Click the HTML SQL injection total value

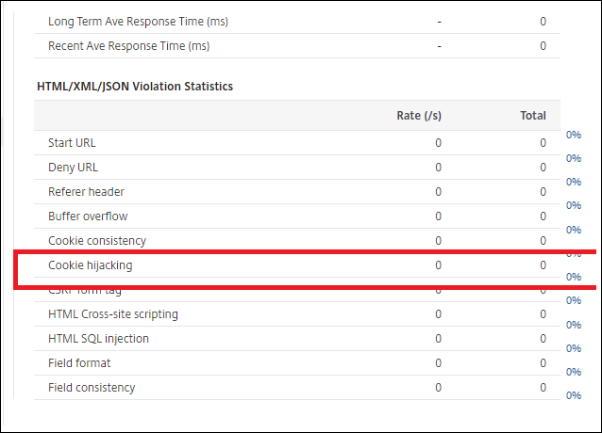[543, 339]
